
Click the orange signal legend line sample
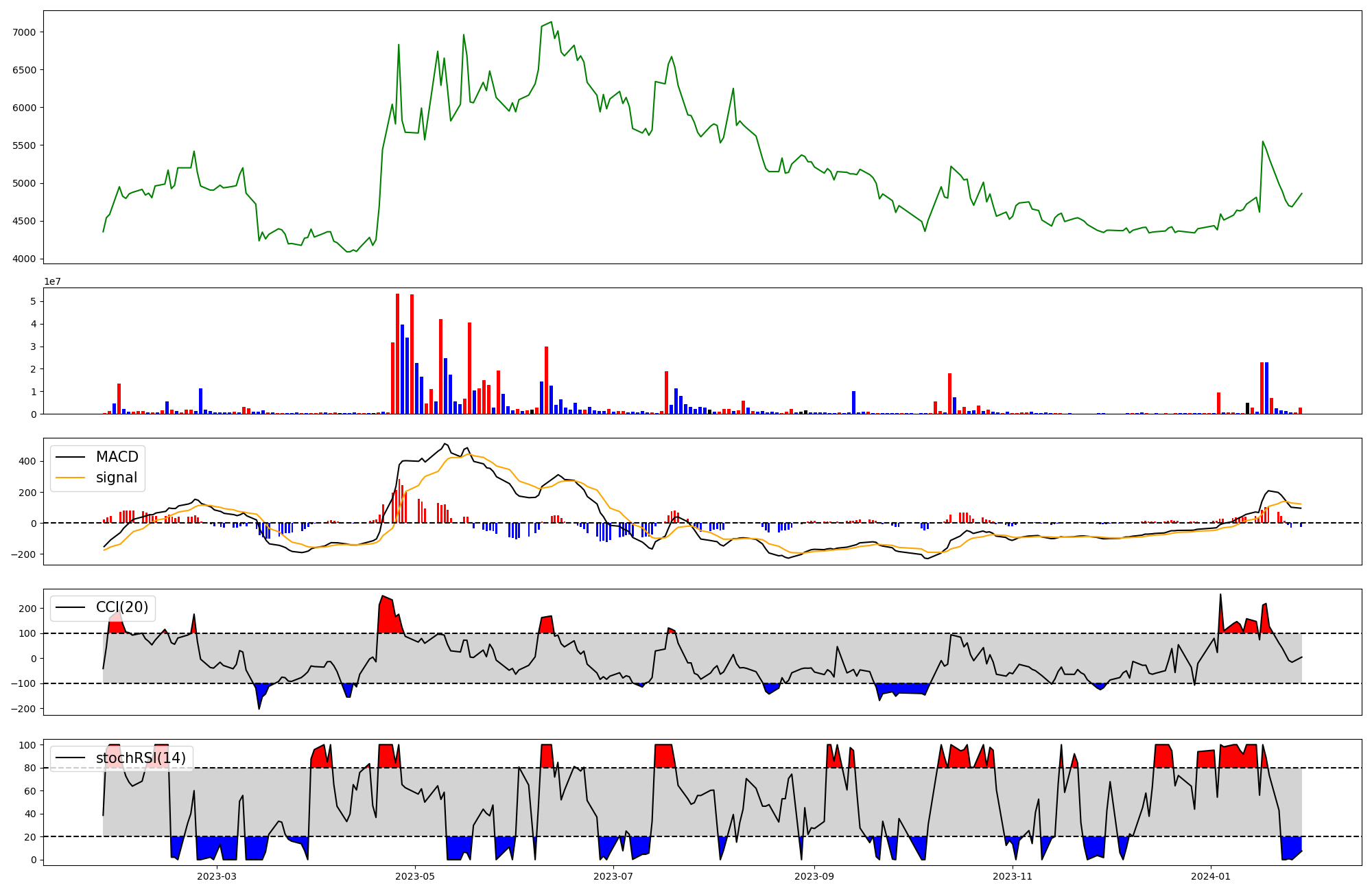70,478
